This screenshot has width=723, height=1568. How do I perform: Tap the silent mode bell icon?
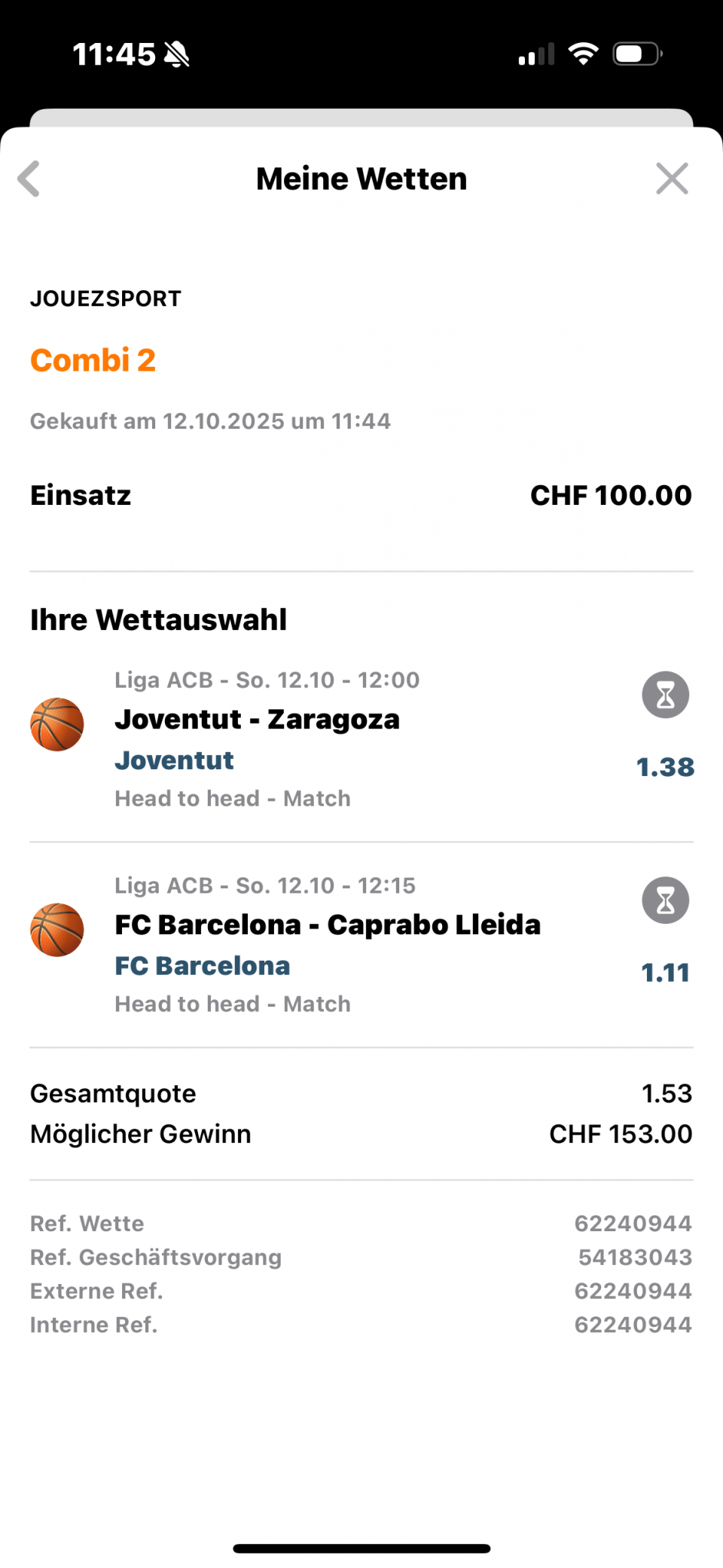(178, 54)
